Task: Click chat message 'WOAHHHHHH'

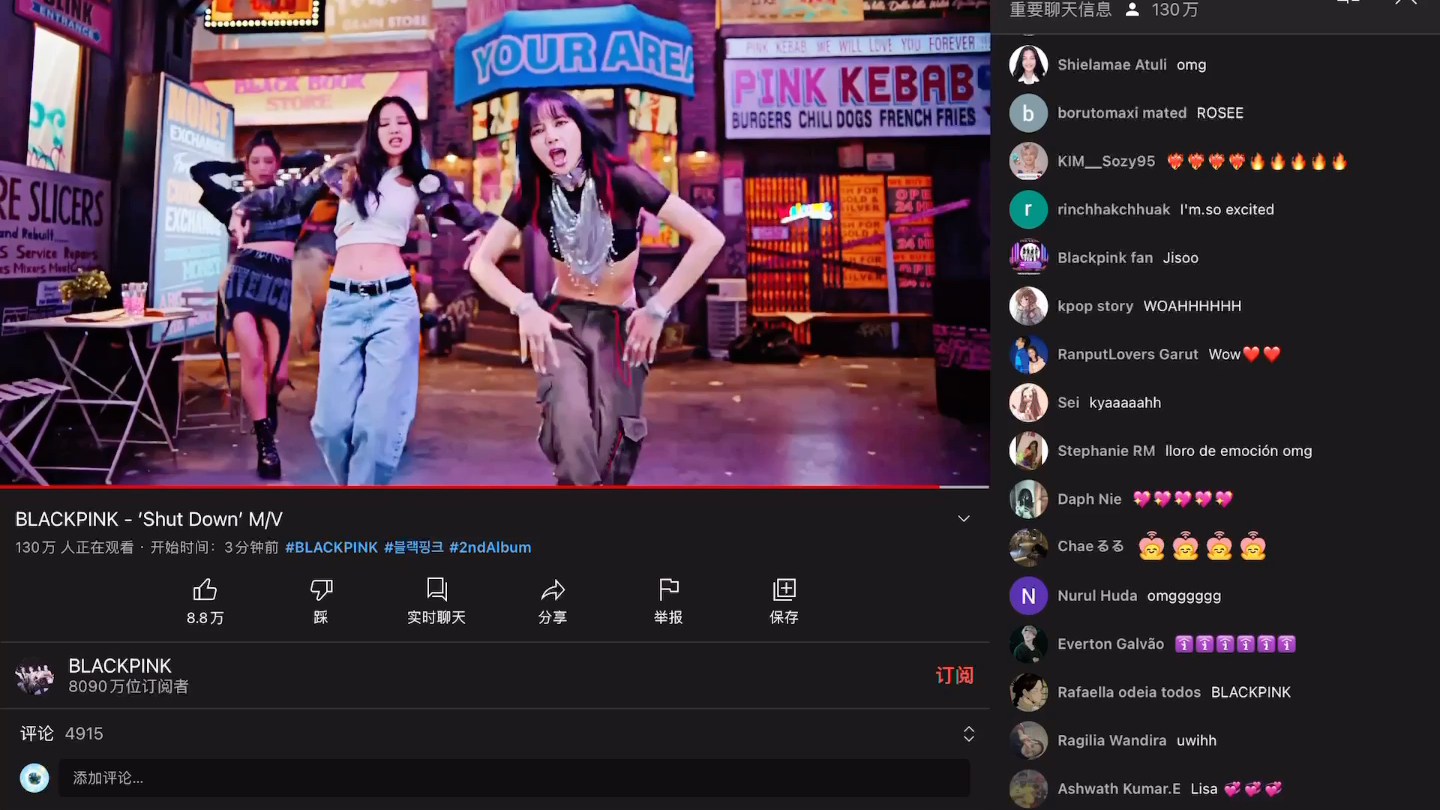Action: [x=1192, y=306]
